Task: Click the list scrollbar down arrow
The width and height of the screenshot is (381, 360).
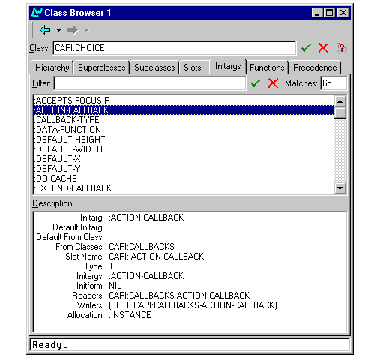Action: (340, 188)
